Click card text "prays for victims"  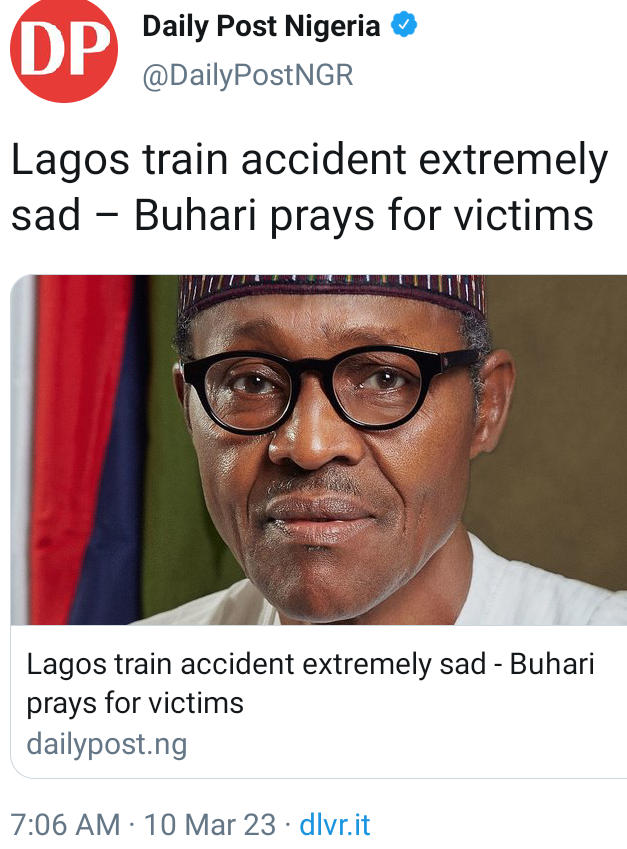[x=135, y=703]
